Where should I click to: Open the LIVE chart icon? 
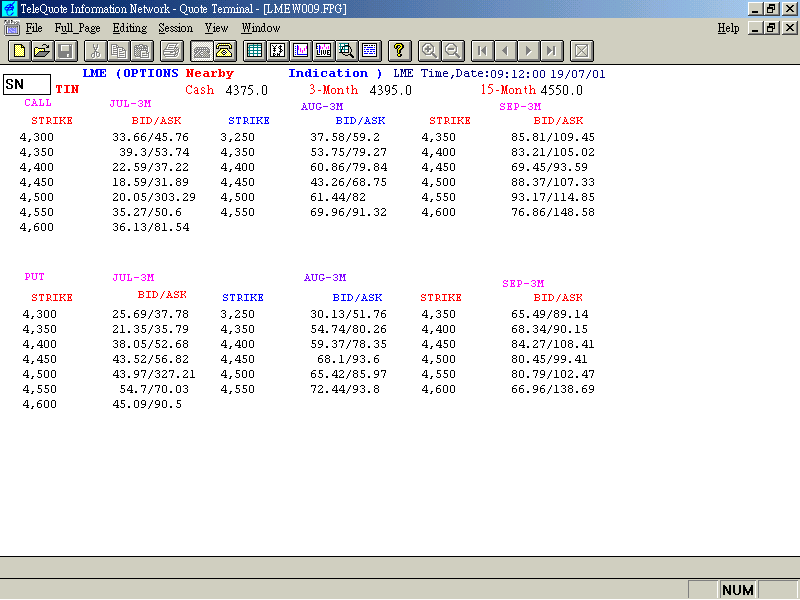[323, 51]
